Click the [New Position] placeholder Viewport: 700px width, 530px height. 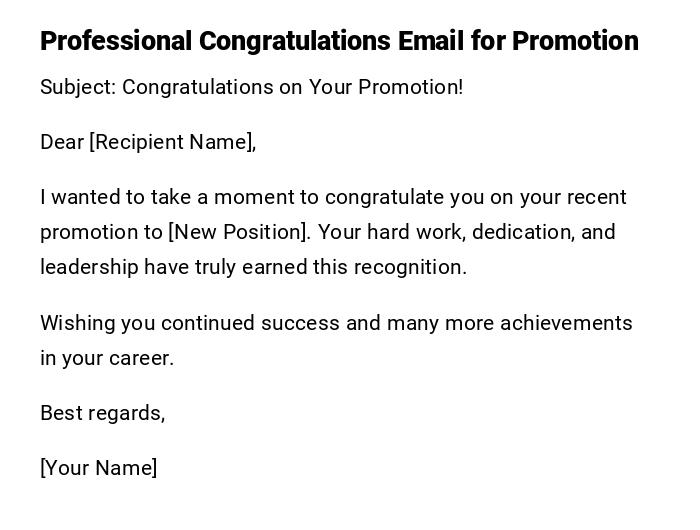point(239,232)
